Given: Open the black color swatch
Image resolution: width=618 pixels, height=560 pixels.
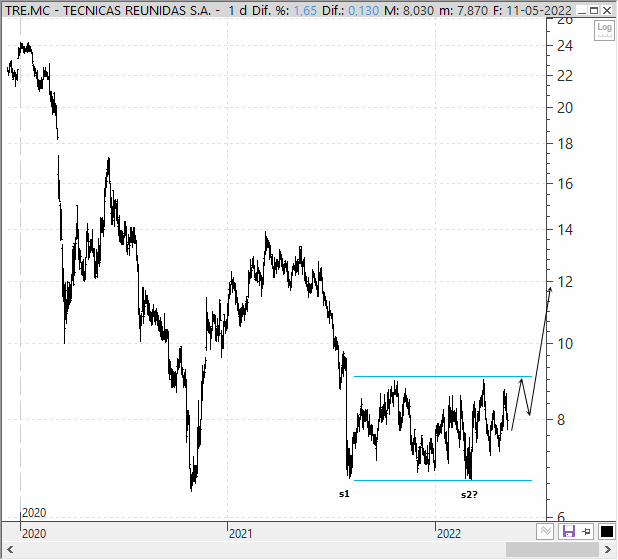Looking at the screenshot, I should tap(607, 532).
